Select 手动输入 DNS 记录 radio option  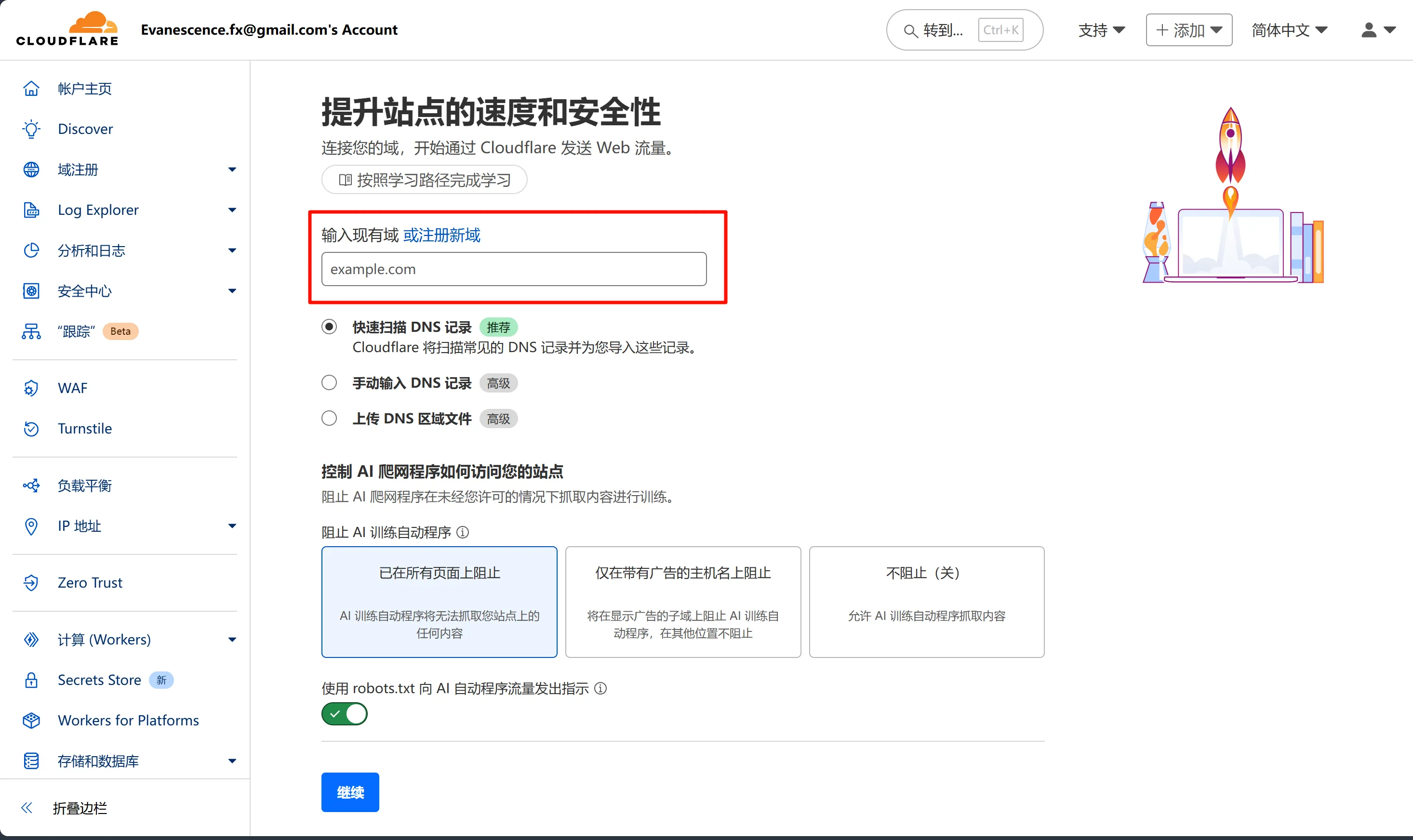click(329, 382)
